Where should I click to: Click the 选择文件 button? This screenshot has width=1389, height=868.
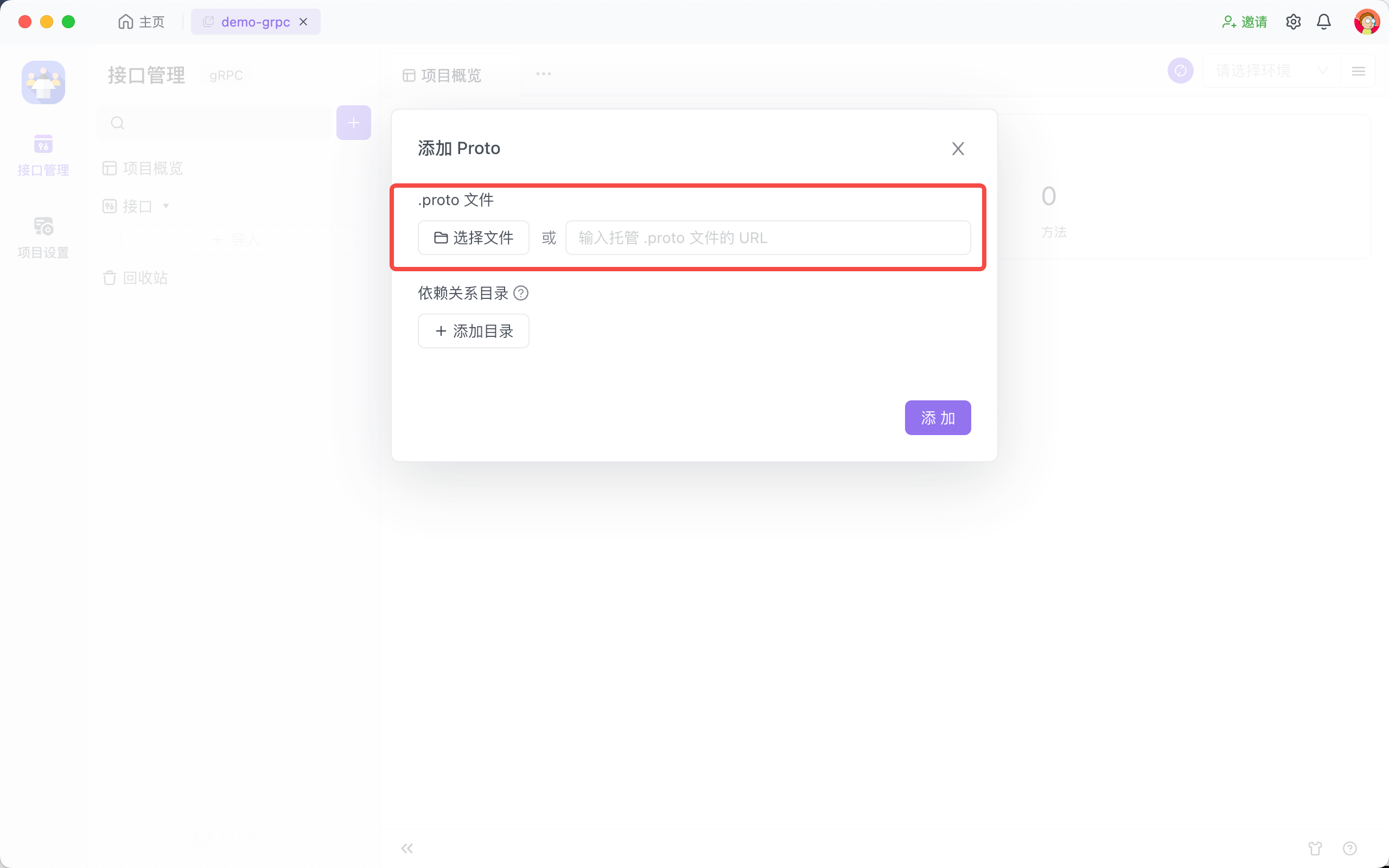(x=474, y=238)
